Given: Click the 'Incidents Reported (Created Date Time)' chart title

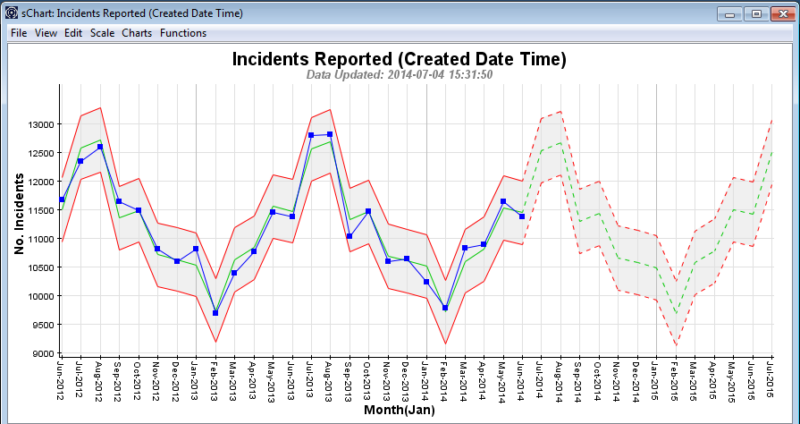Looking at the screenshot, I should point(399,59).
